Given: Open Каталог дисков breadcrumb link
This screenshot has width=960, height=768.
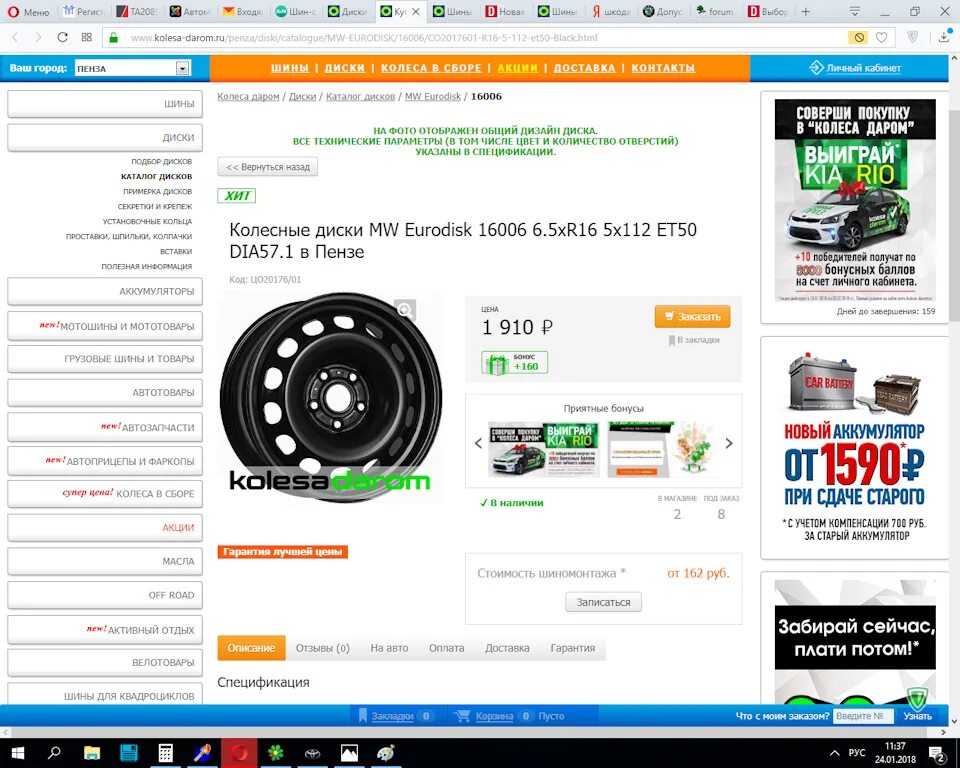Looking at the screenshot, I should tap(360, 96).
